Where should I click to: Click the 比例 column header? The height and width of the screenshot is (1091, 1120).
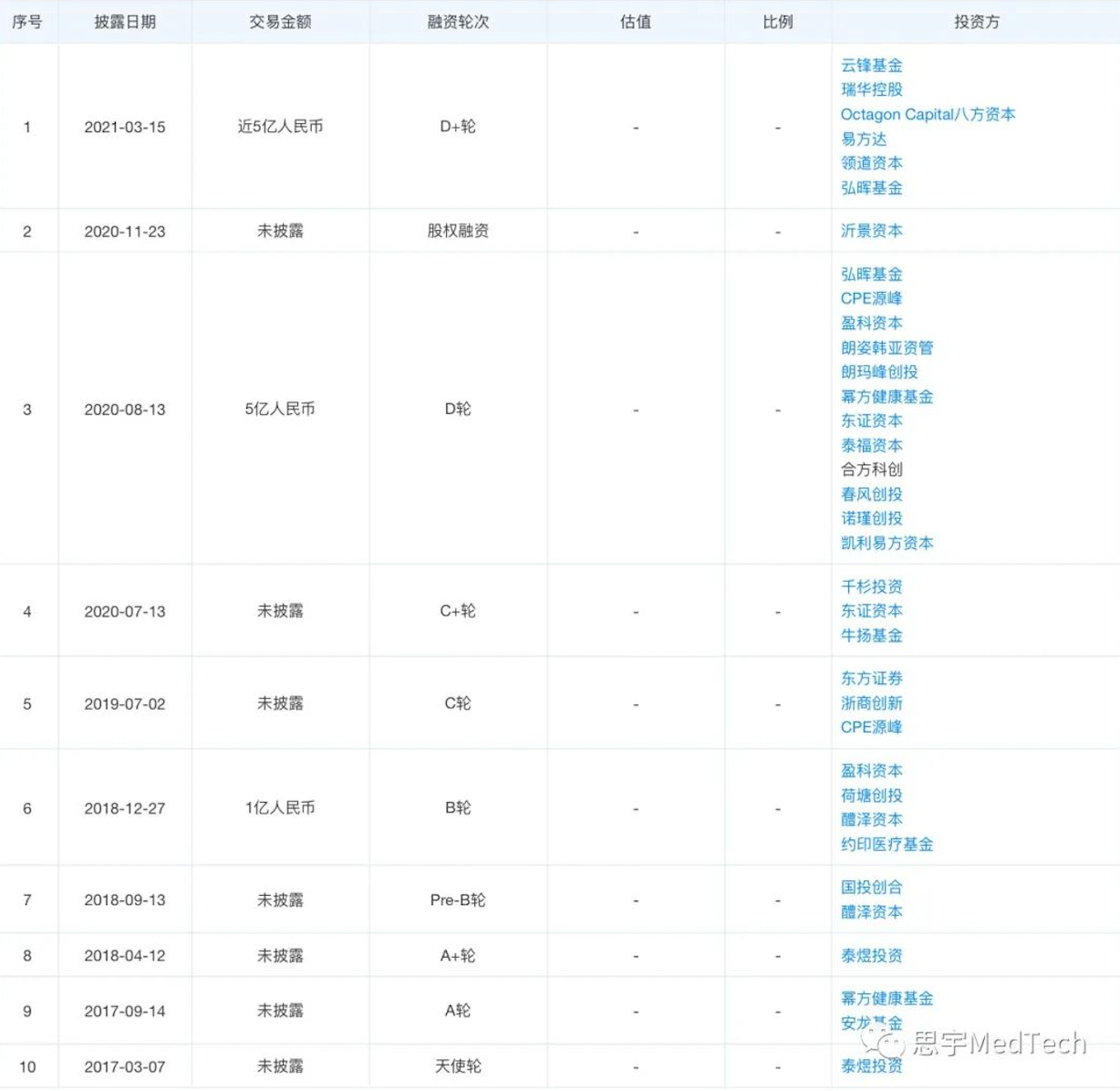778,22
